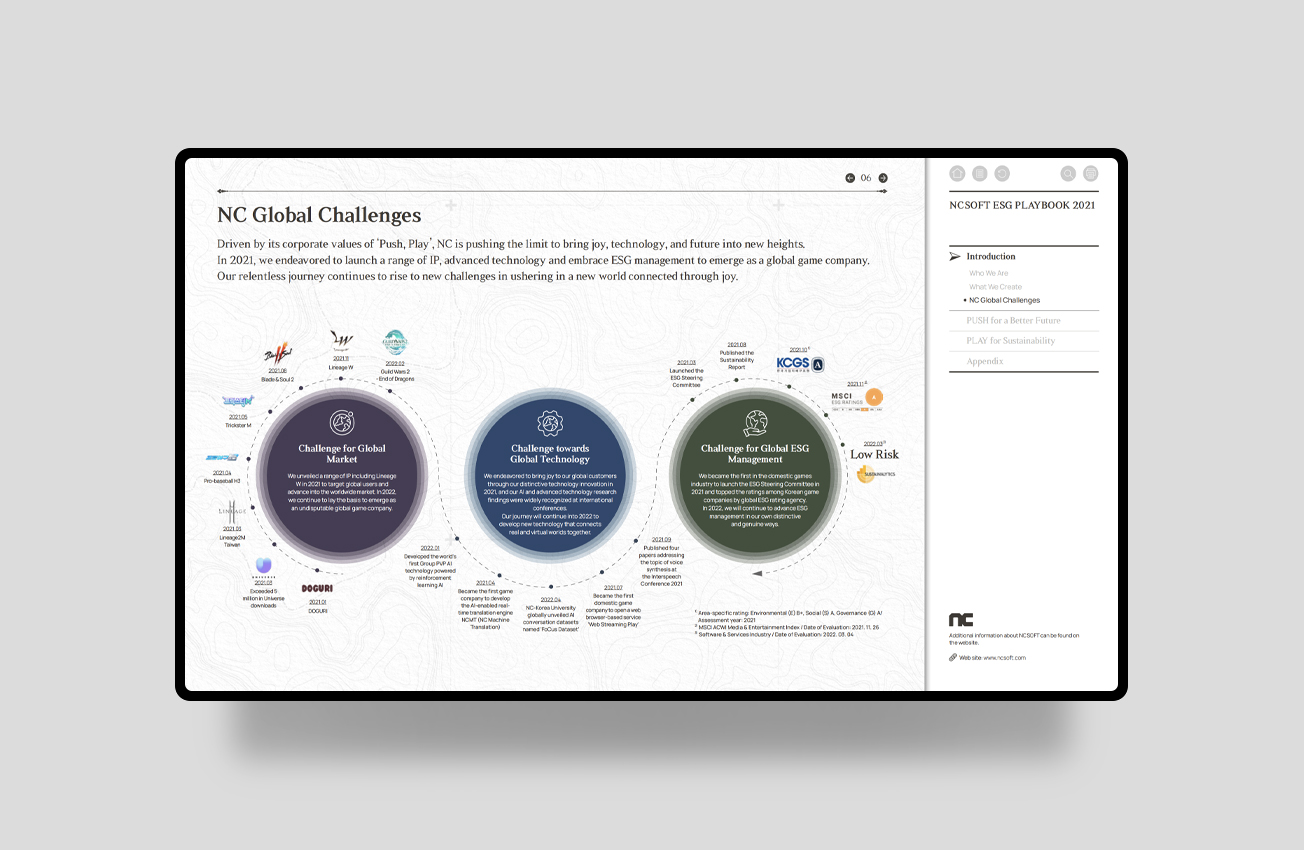Click the Software & Services Industry footnote
1304x850 pixels.
pos(776,634)
